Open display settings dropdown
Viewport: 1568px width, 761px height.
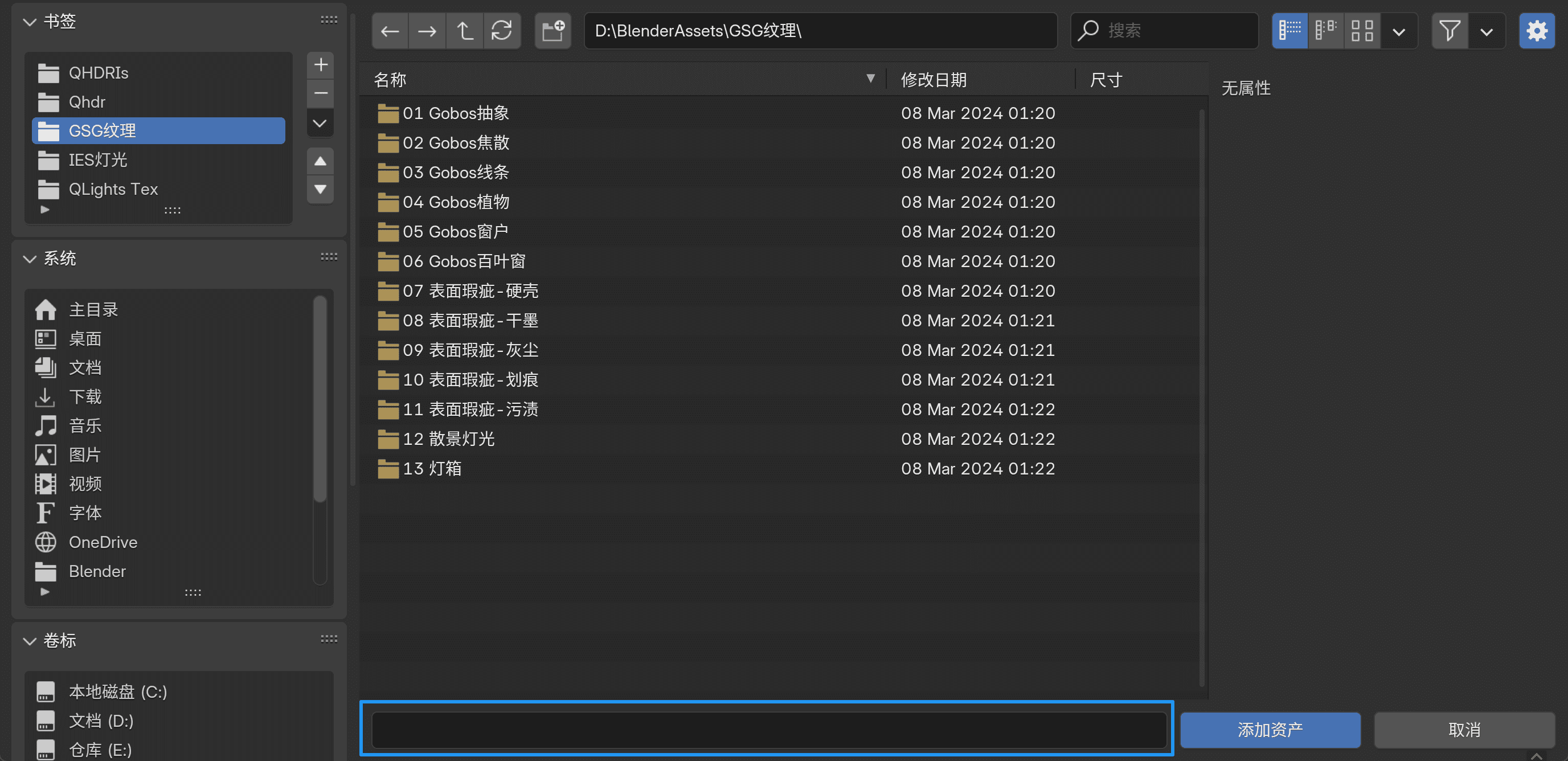tap(1399, 30)
